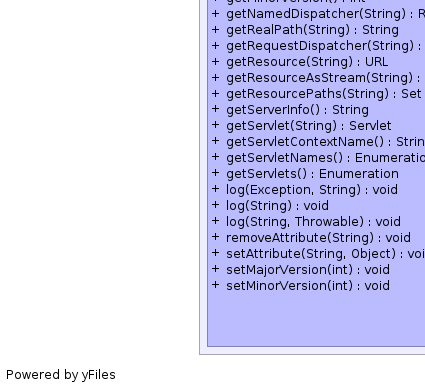Click the plus icon next to getResourceAsStream
425x390 pixels.
[216, 77]
